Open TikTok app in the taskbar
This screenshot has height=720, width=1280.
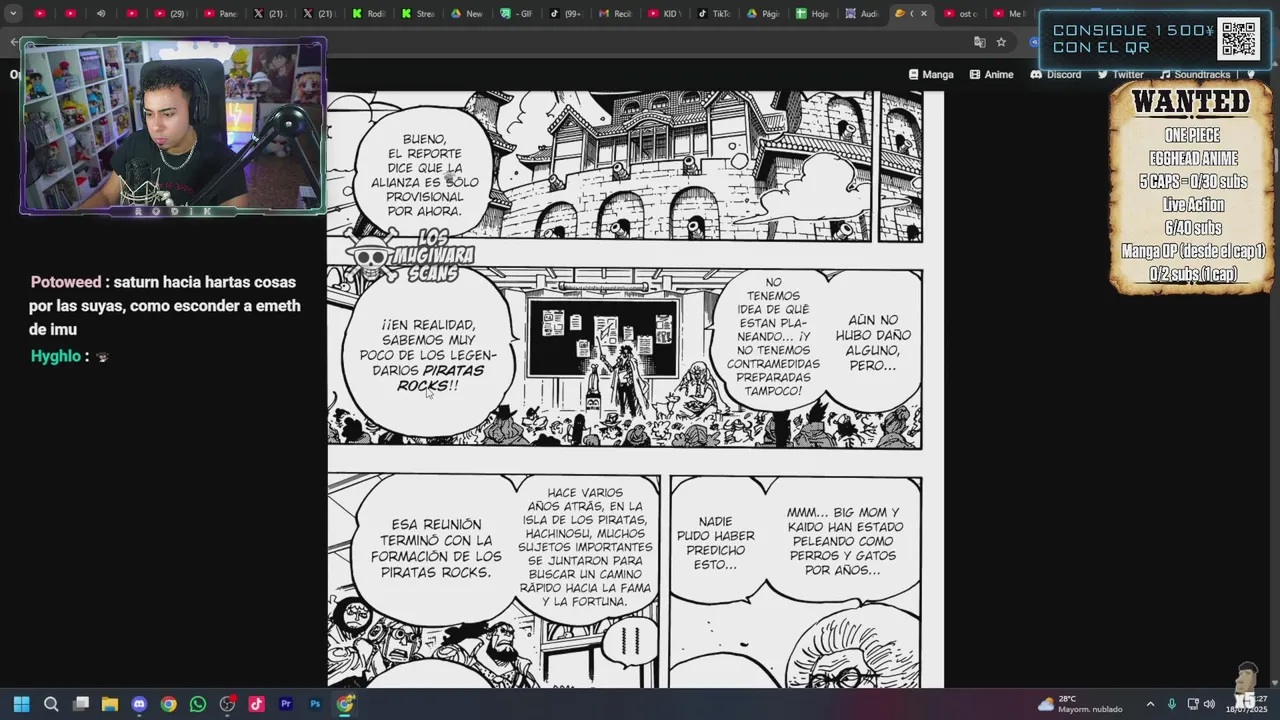[257, 704]
